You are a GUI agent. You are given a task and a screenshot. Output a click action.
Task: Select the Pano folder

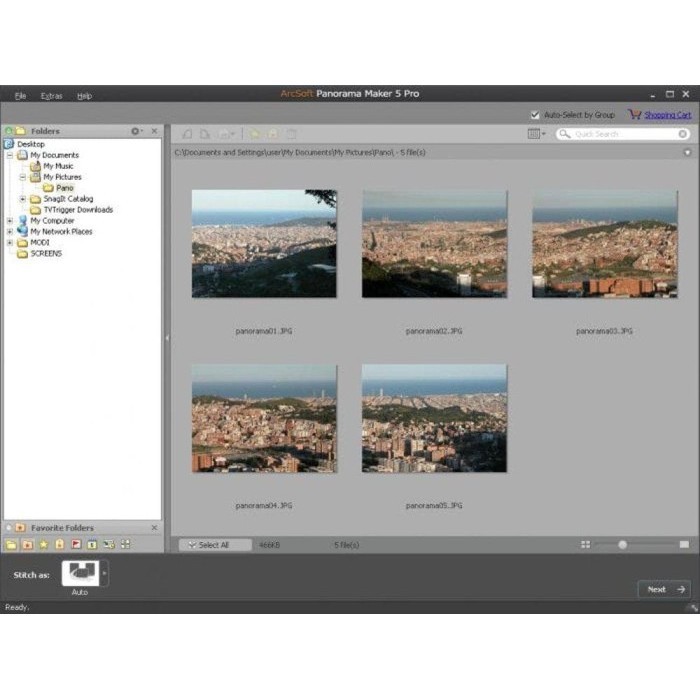[65, 188]
